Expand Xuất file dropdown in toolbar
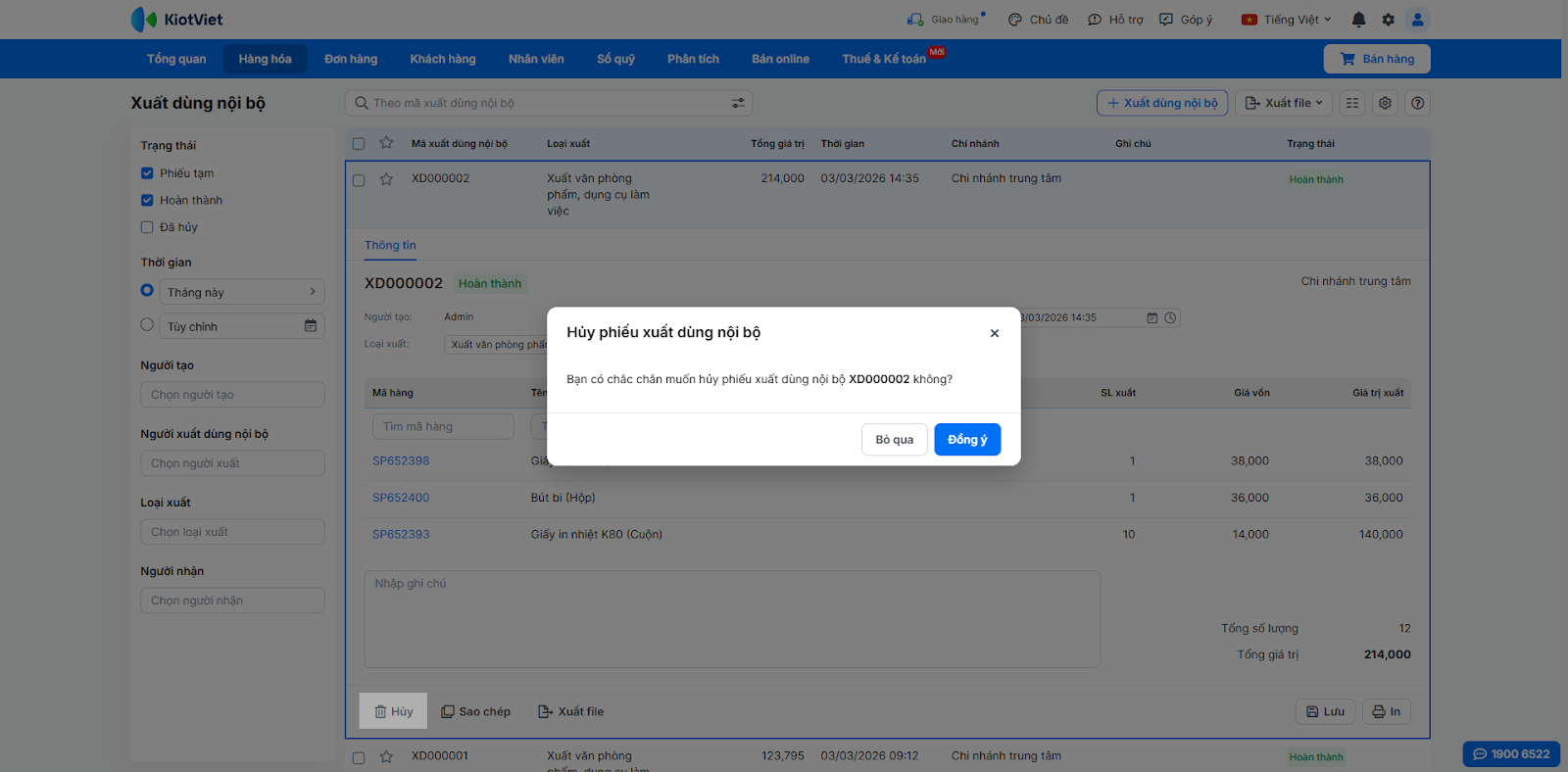This screenshot has width=1568, height=772. (1285, 103)
